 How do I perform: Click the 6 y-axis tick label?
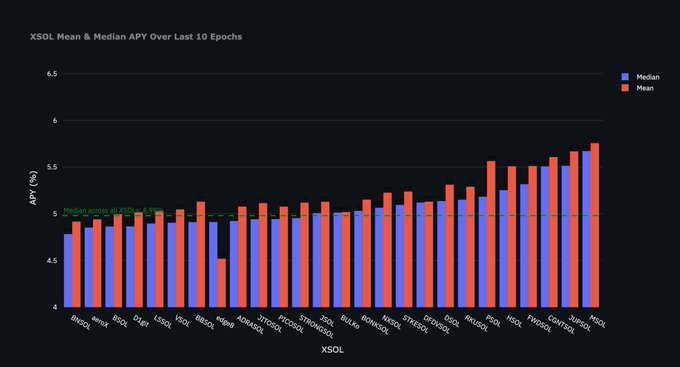(x=55, y=121)
